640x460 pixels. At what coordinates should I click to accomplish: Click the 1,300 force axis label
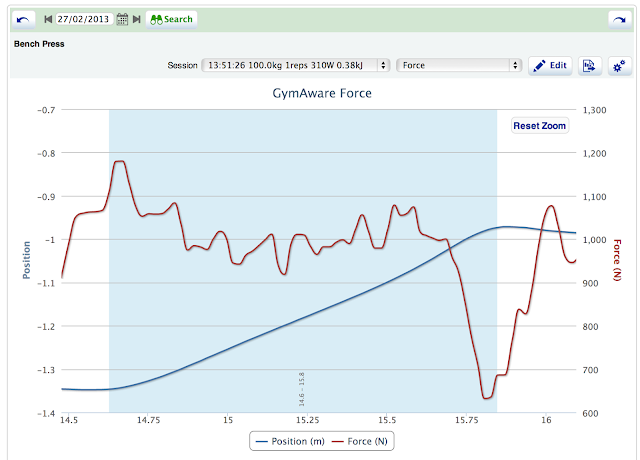click(x=594, y=110)
